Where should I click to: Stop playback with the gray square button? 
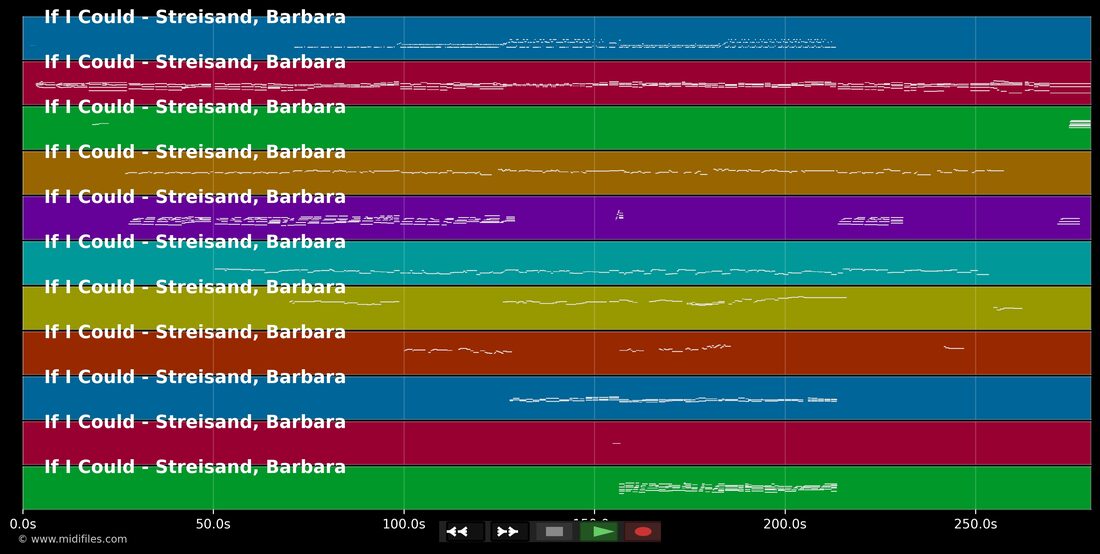554,532
